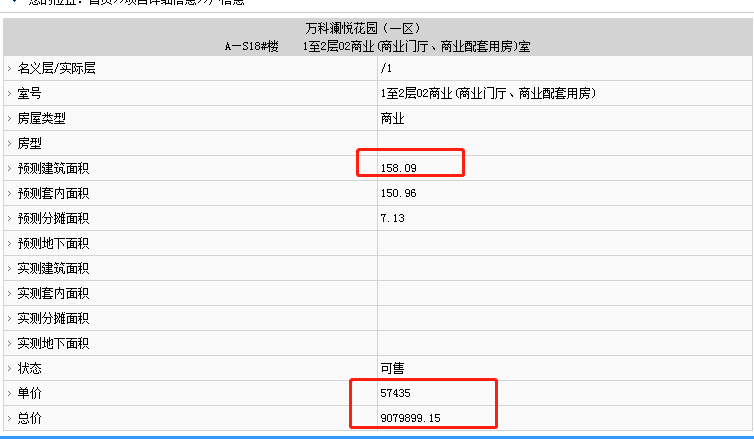Click the 室号 value 1至2层02商业(商业门厅、商业配套用房)
This screenshot has height=439, width=754.
click(488, 93)
